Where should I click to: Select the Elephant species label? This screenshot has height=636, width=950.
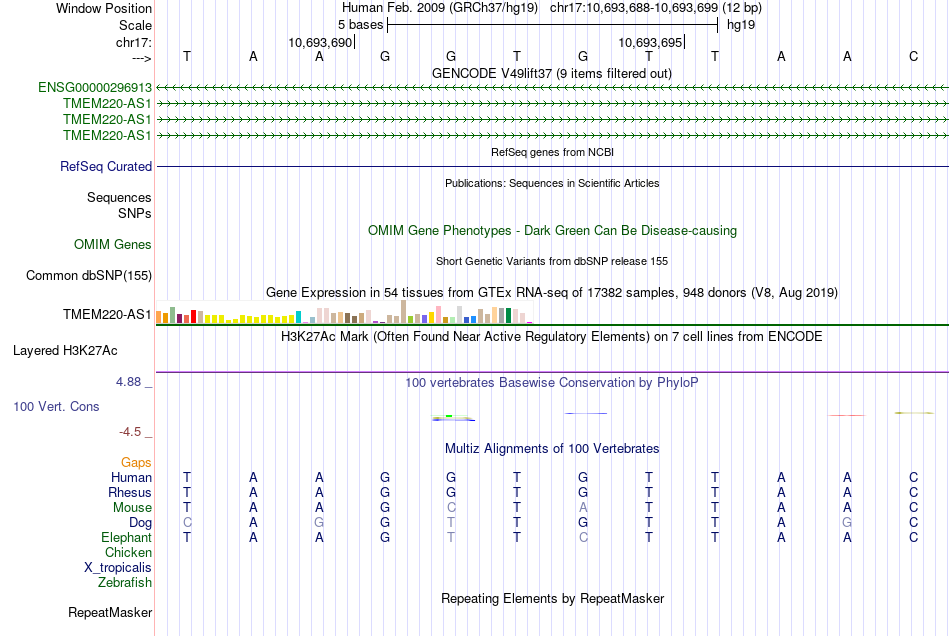(x=126, y=538)
